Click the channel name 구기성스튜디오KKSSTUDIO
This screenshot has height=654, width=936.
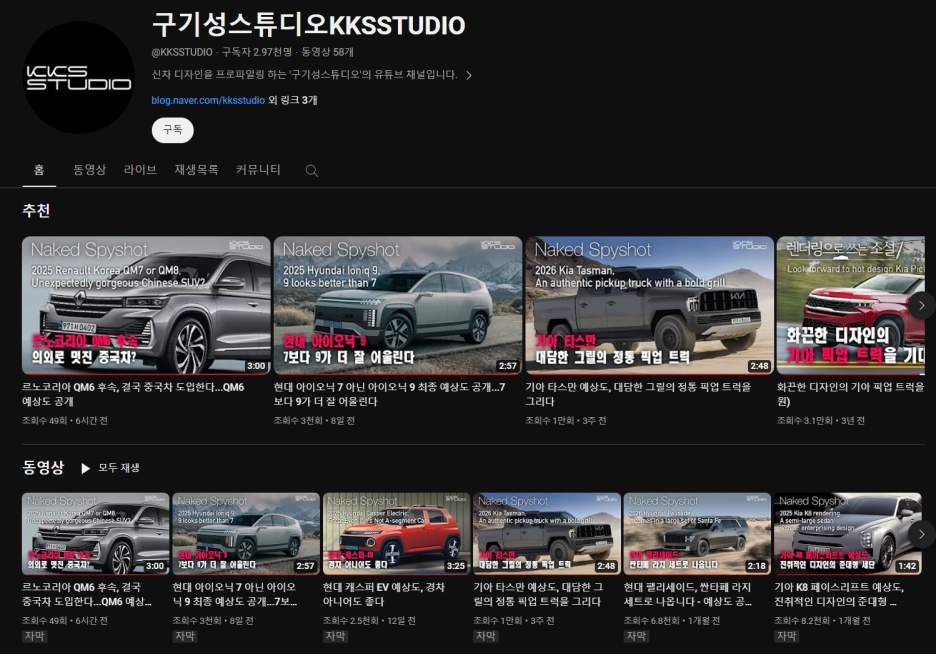309,25
